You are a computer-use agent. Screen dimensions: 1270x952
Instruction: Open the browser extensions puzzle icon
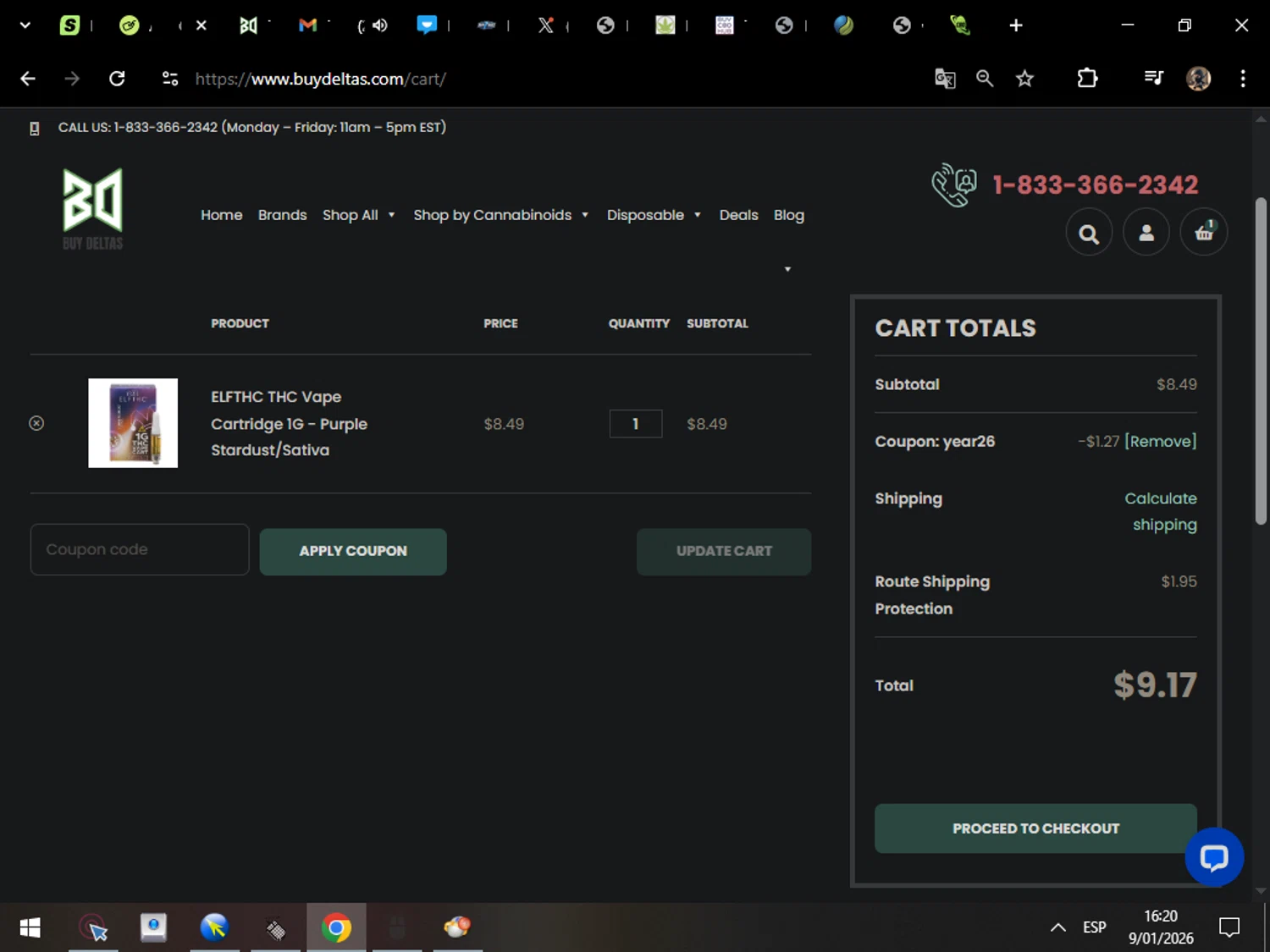(1087, 79)
